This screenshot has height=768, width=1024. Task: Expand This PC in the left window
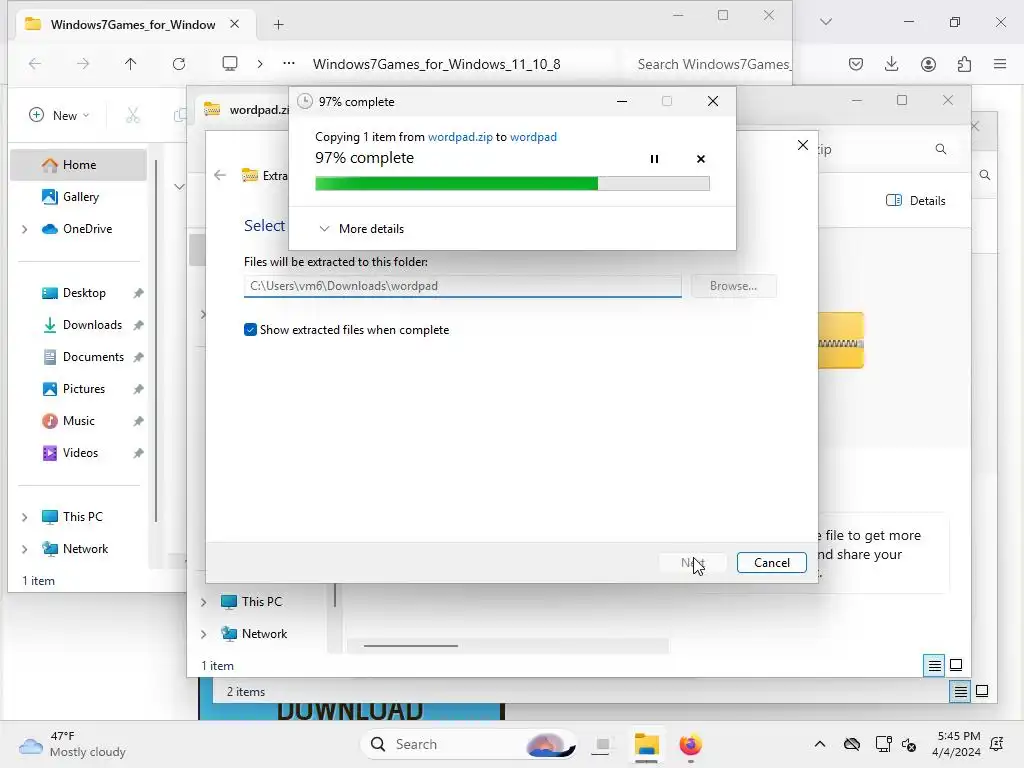25,517
